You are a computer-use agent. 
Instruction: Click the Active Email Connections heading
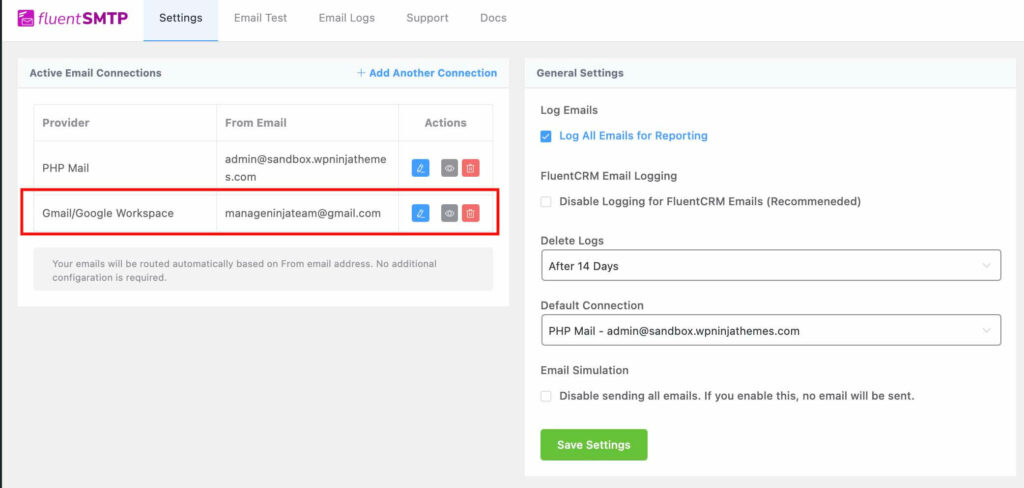[x=95, y=73]
